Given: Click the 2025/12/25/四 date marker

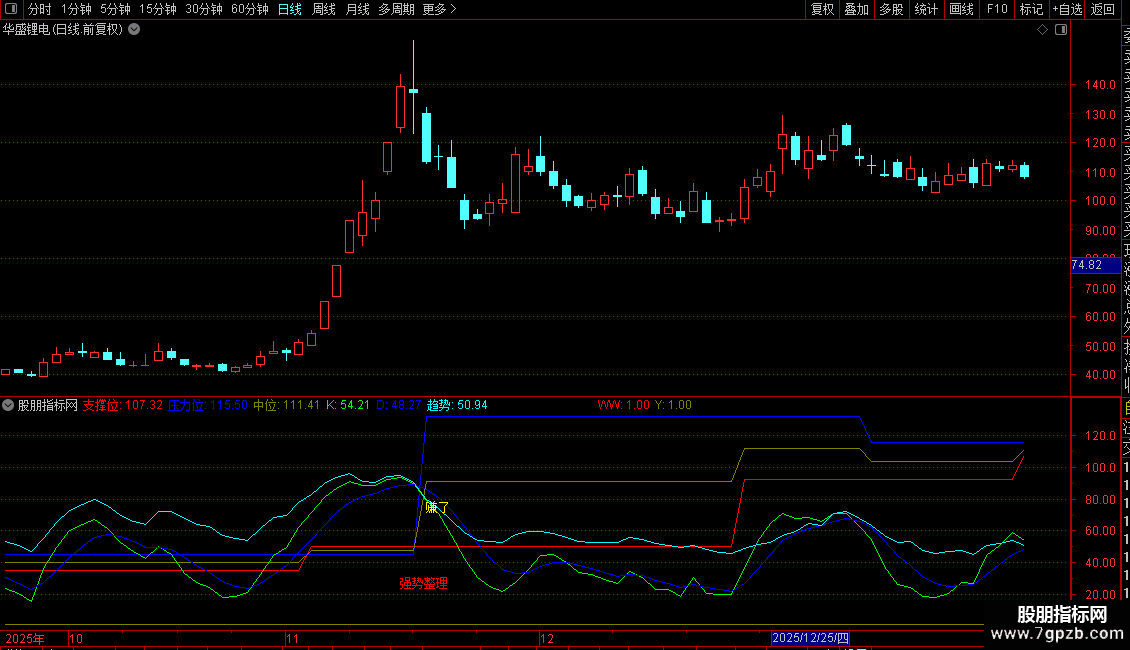Looking at the screenshot, I should (x=810, y=638).
